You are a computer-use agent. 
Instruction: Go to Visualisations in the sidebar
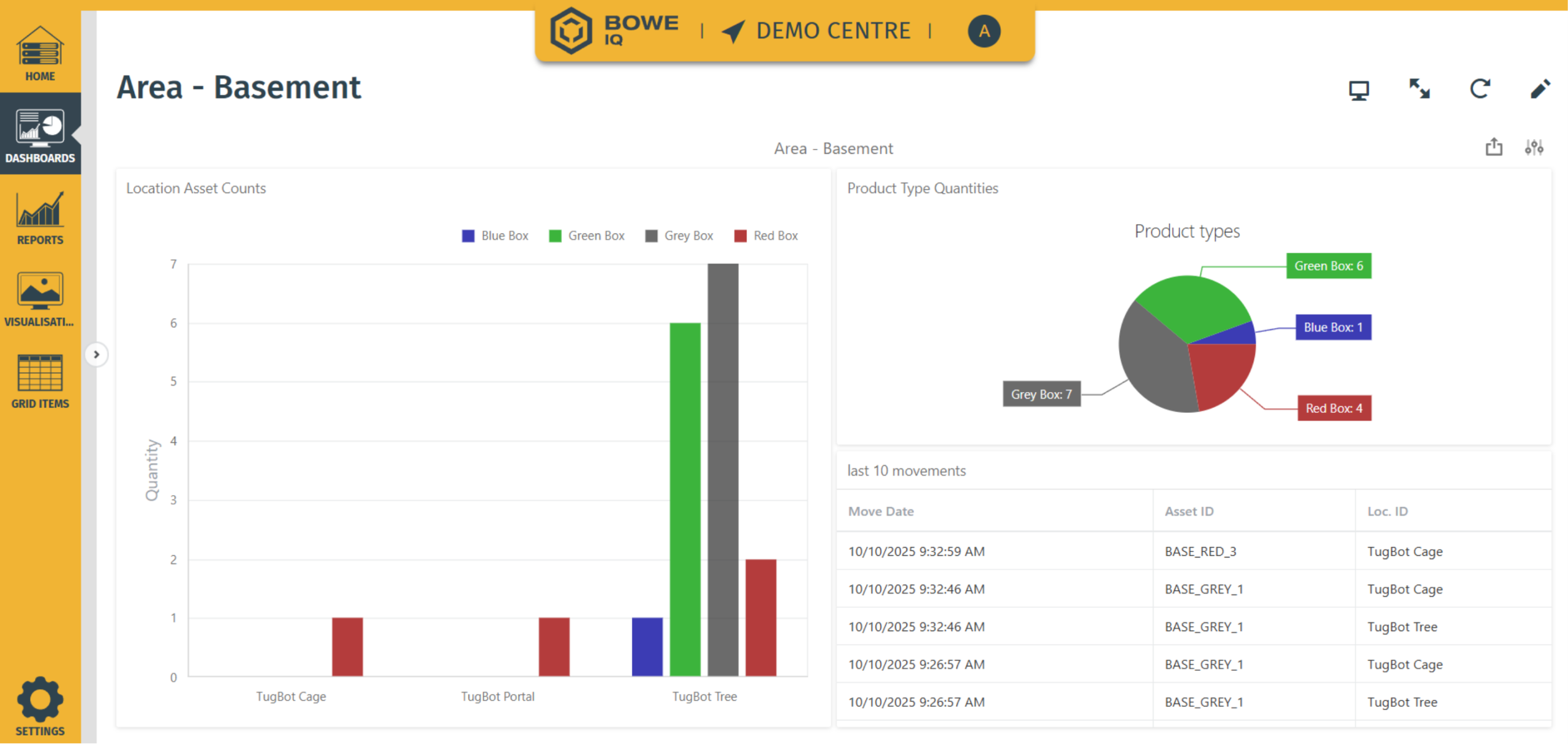click(40, 299)
